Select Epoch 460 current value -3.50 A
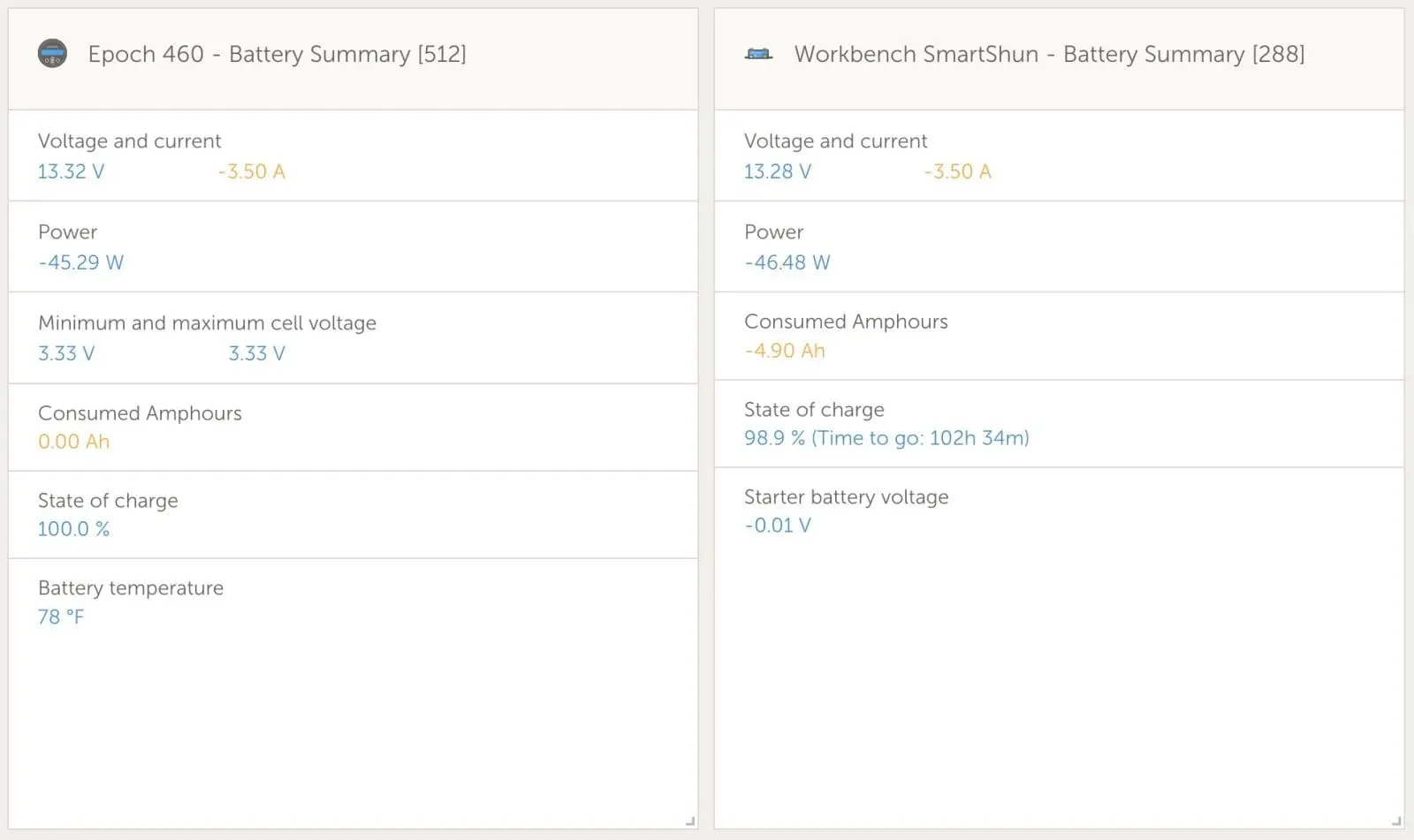Image resolution: width=1414 pixels, height=840 pixels. [251, 171]
